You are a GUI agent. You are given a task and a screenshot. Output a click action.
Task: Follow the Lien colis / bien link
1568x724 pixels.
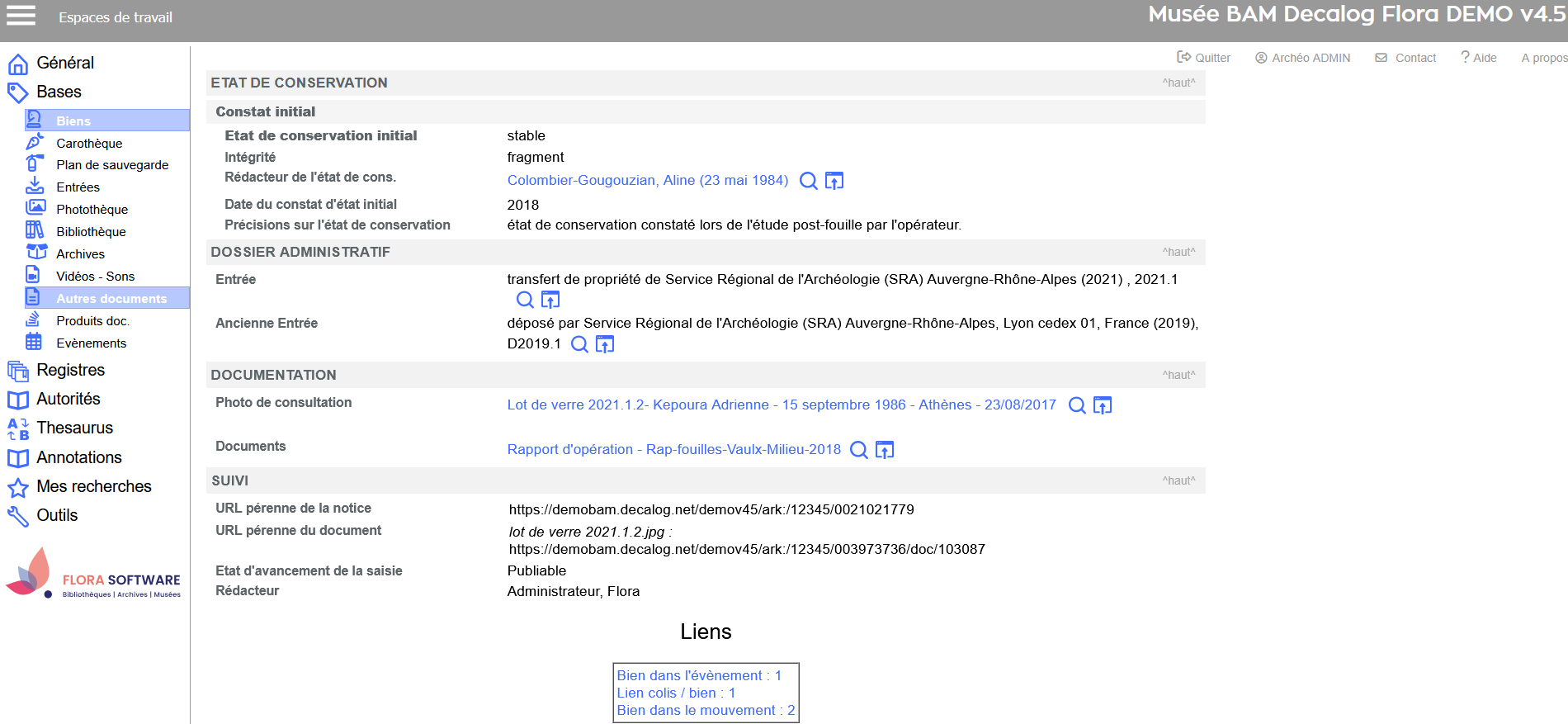[675, 693]
